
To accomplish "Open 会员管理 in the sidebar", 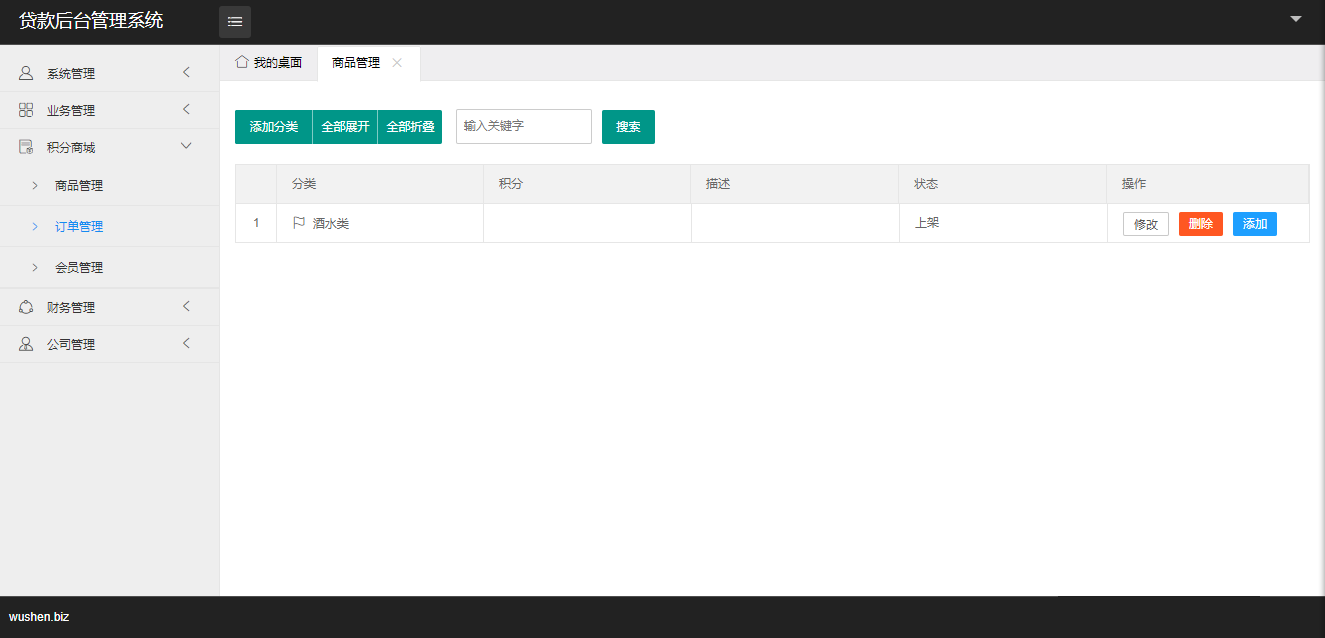I will coord(79,268).
